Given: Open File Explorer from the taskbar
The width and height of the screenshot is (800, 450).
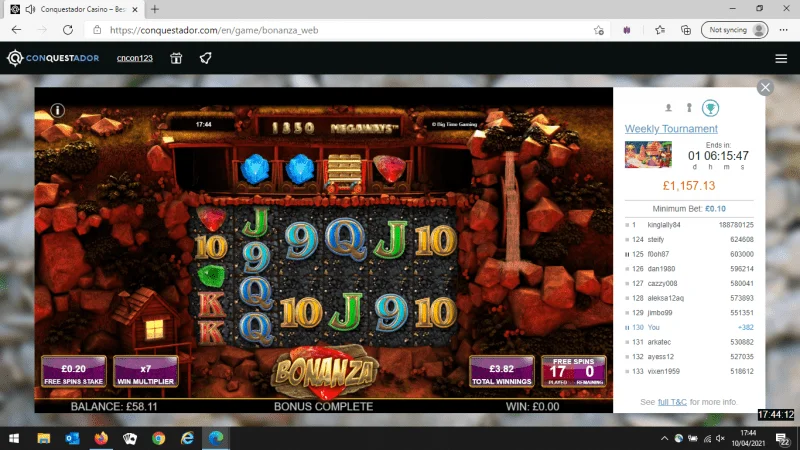Looking at the screenshot, I should (44, 438).
